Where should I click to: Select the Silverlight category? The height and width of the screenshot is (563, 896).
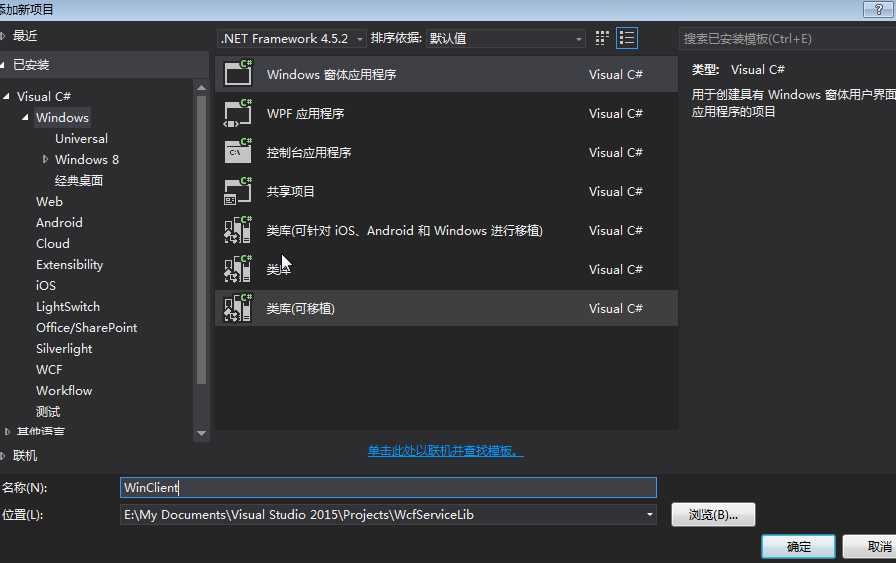click(x=64, y=349)
